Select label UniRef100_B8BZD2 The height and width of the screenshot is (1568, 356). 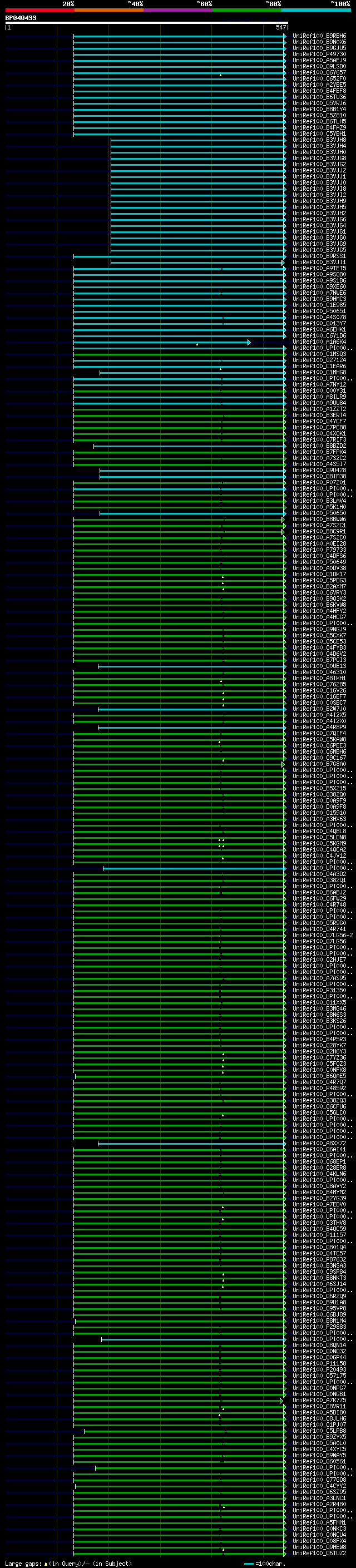[x=319, y=446]
